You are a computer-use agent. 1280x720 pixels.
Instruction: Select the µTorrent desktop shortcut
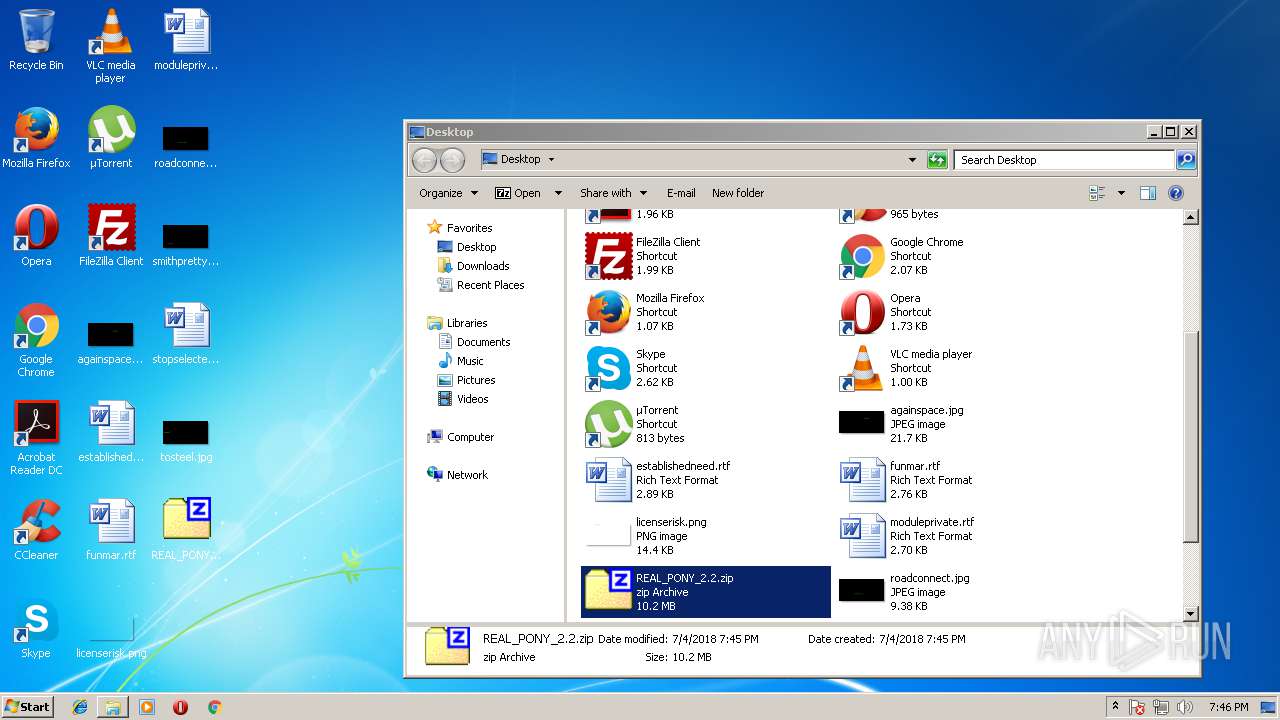110,138
